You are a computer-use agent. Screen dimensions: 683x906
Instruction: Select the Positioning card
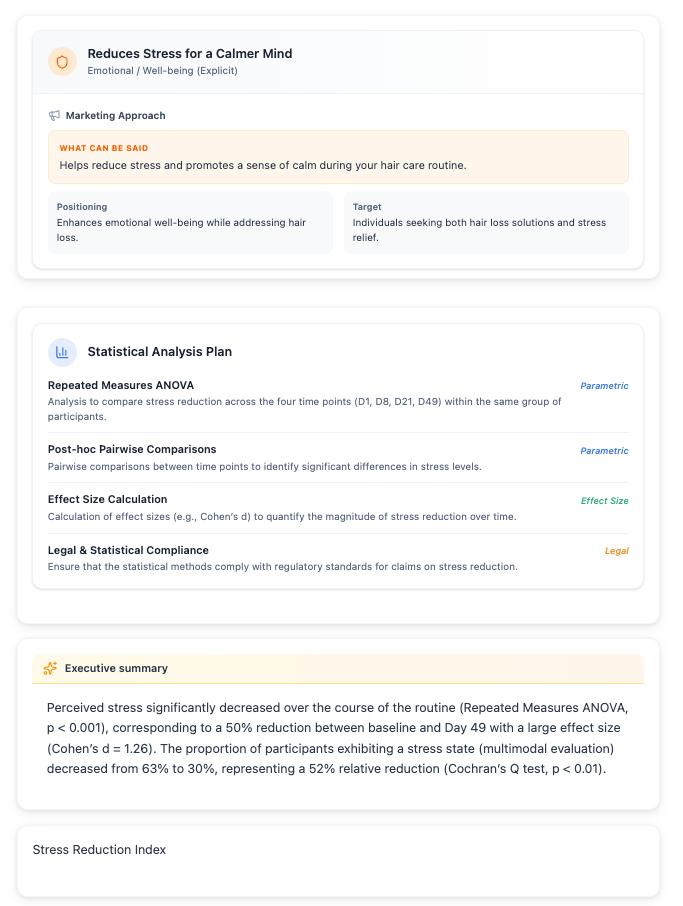click(190, 222)
